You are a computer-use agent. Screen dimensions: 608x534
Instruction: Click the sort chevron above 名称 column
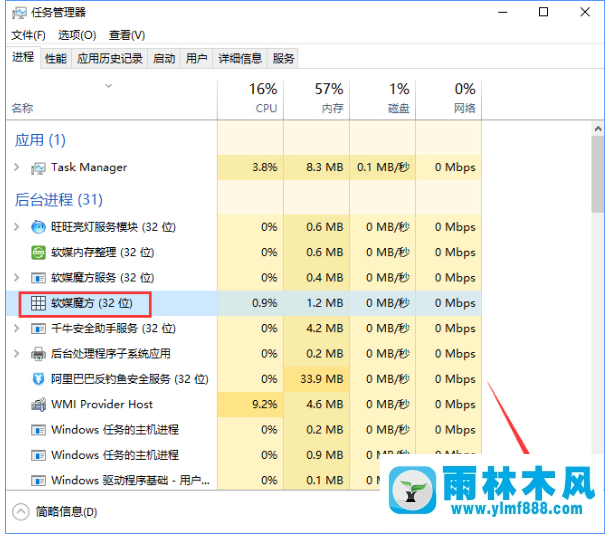click(109, 86)
